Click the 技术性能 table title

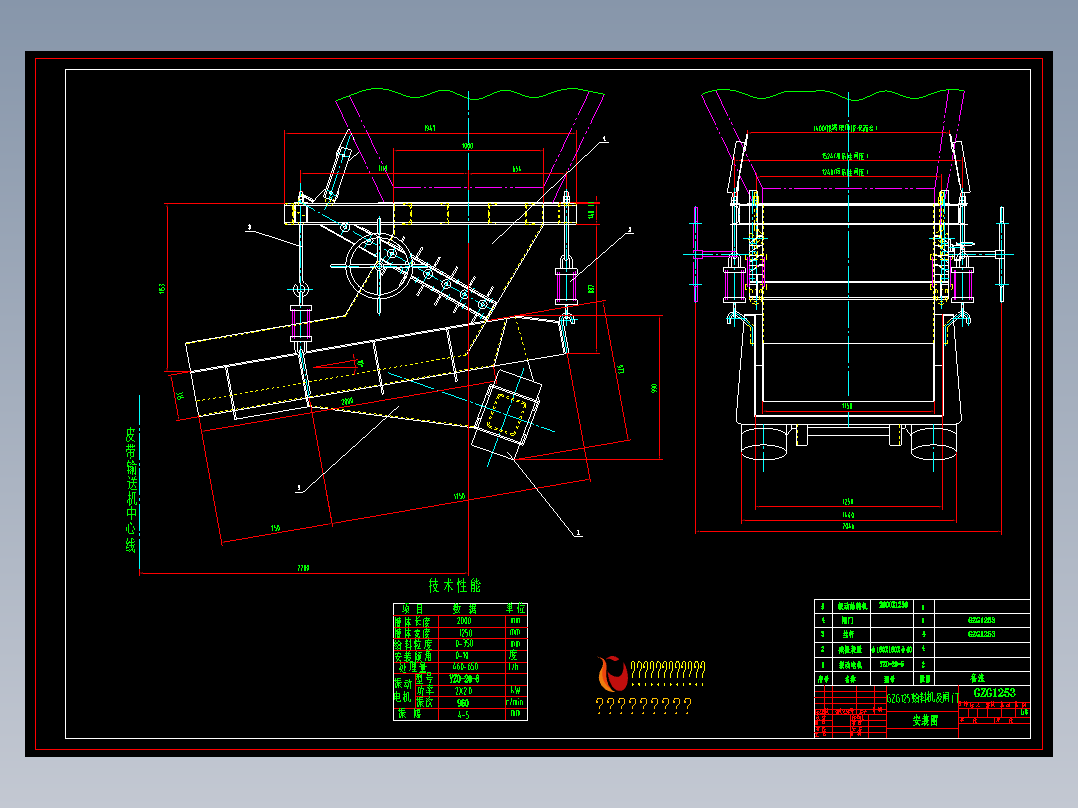(454, 586)
